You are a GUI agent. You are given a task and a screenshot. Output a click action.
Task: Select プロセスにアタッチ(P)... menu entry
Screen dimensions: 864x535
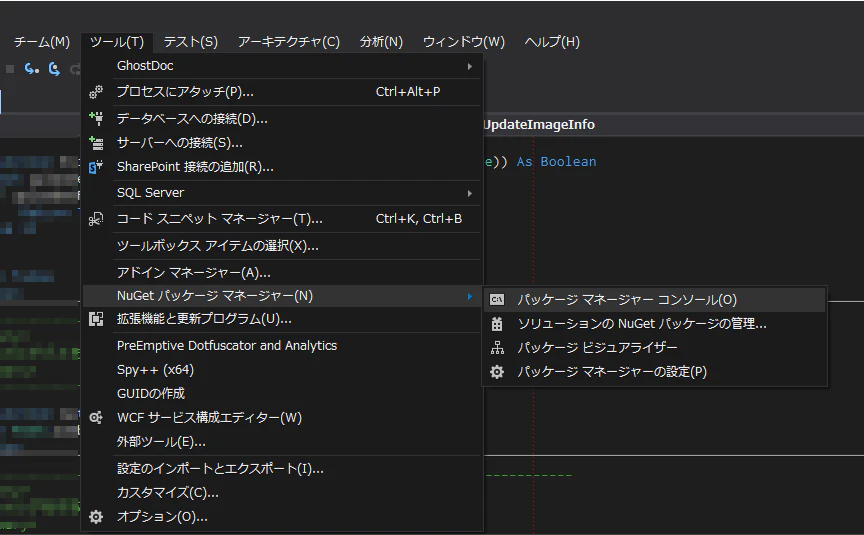(282, 92)
